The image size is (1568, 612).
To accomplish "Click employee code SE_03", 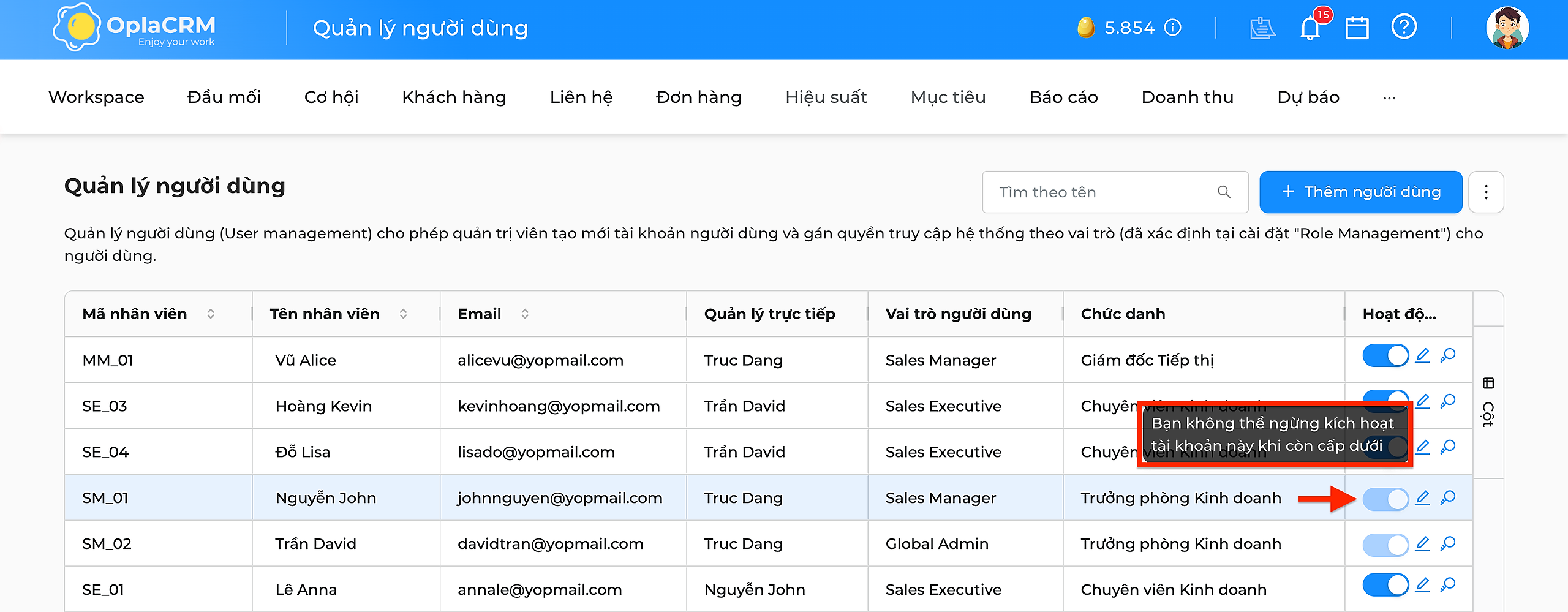I will coord(105,406).
